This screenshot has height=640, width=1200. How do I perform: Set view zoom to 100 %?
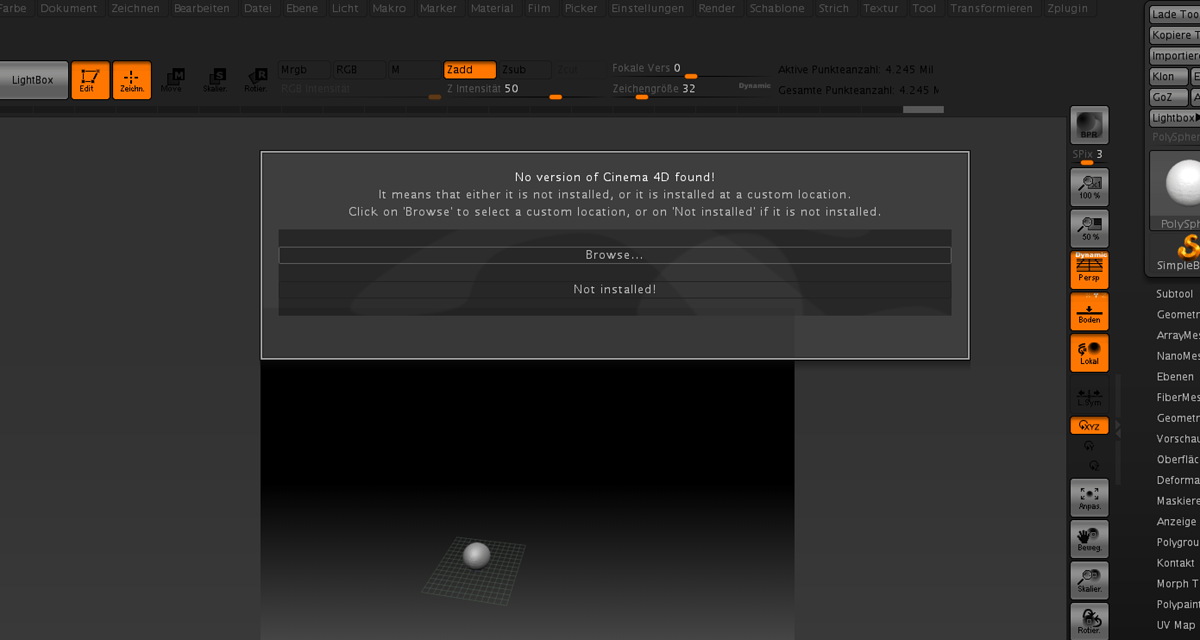click(x=1089, y=187)
